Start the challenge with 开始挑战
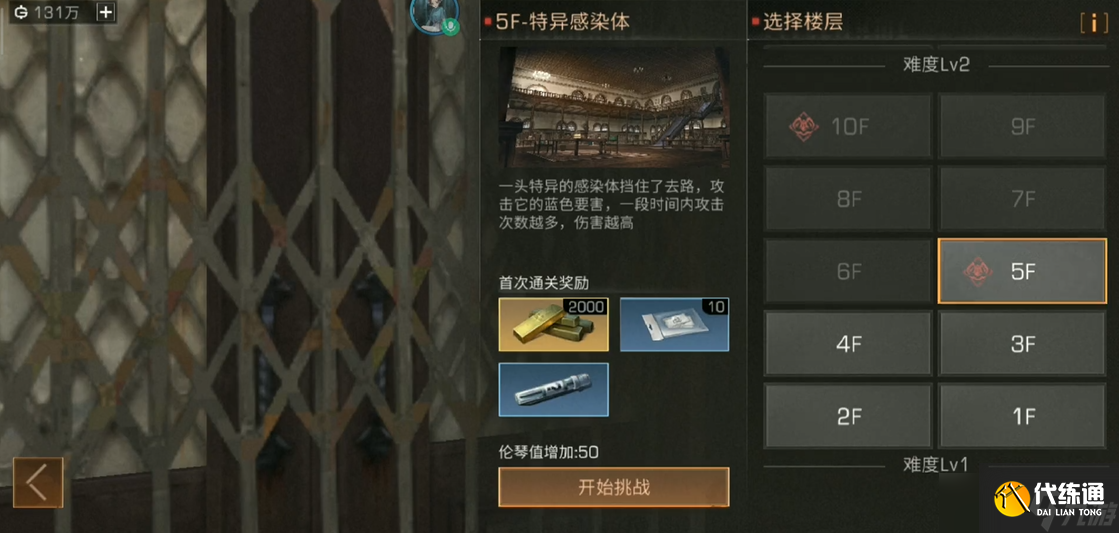 tap(614, 487)
